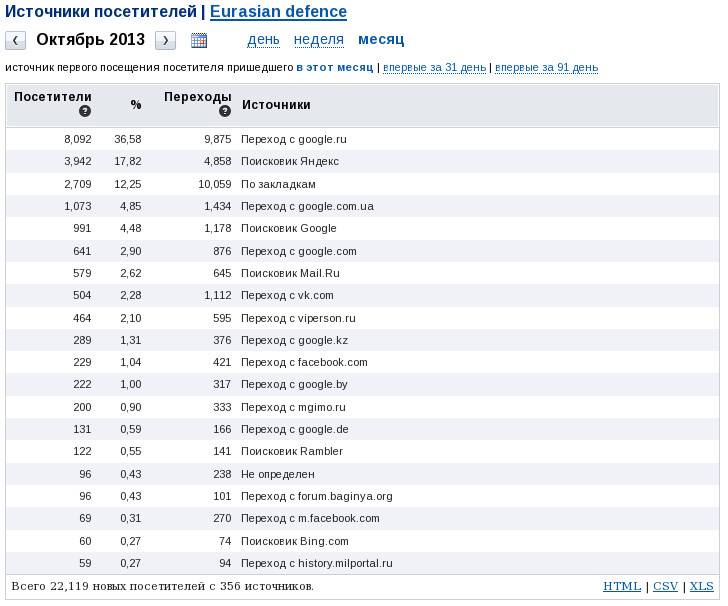Select row 'Переход с m.facebook.com'

coord(362,518)
